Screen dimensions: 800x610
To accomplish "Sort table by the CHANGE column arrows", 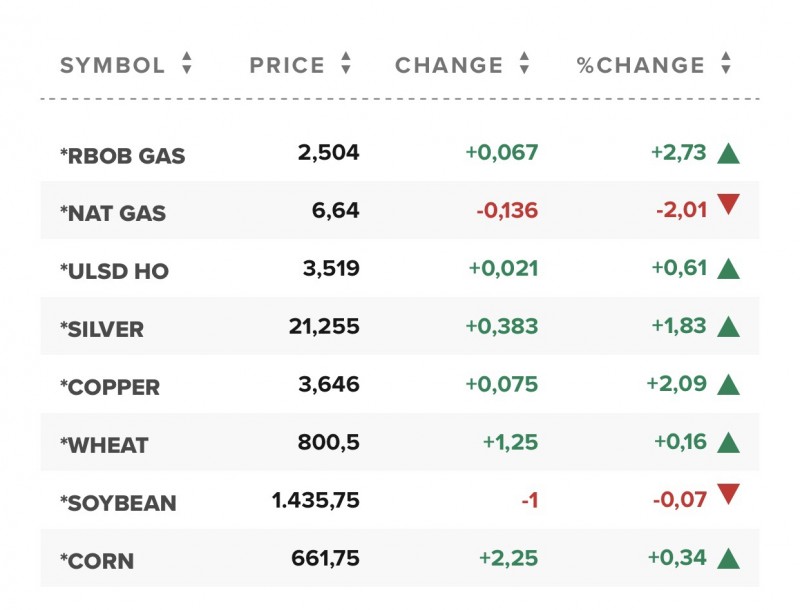I will coord(524,65).
